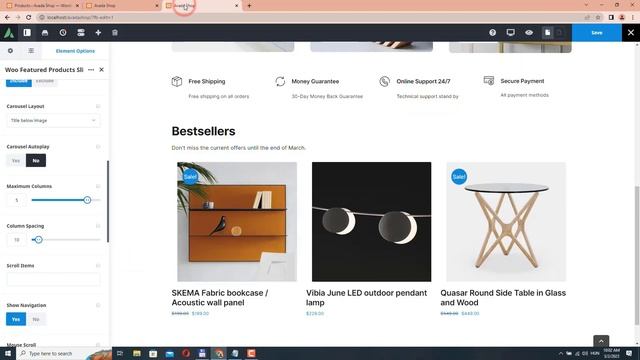Click the Quasar side table product image

506,222
